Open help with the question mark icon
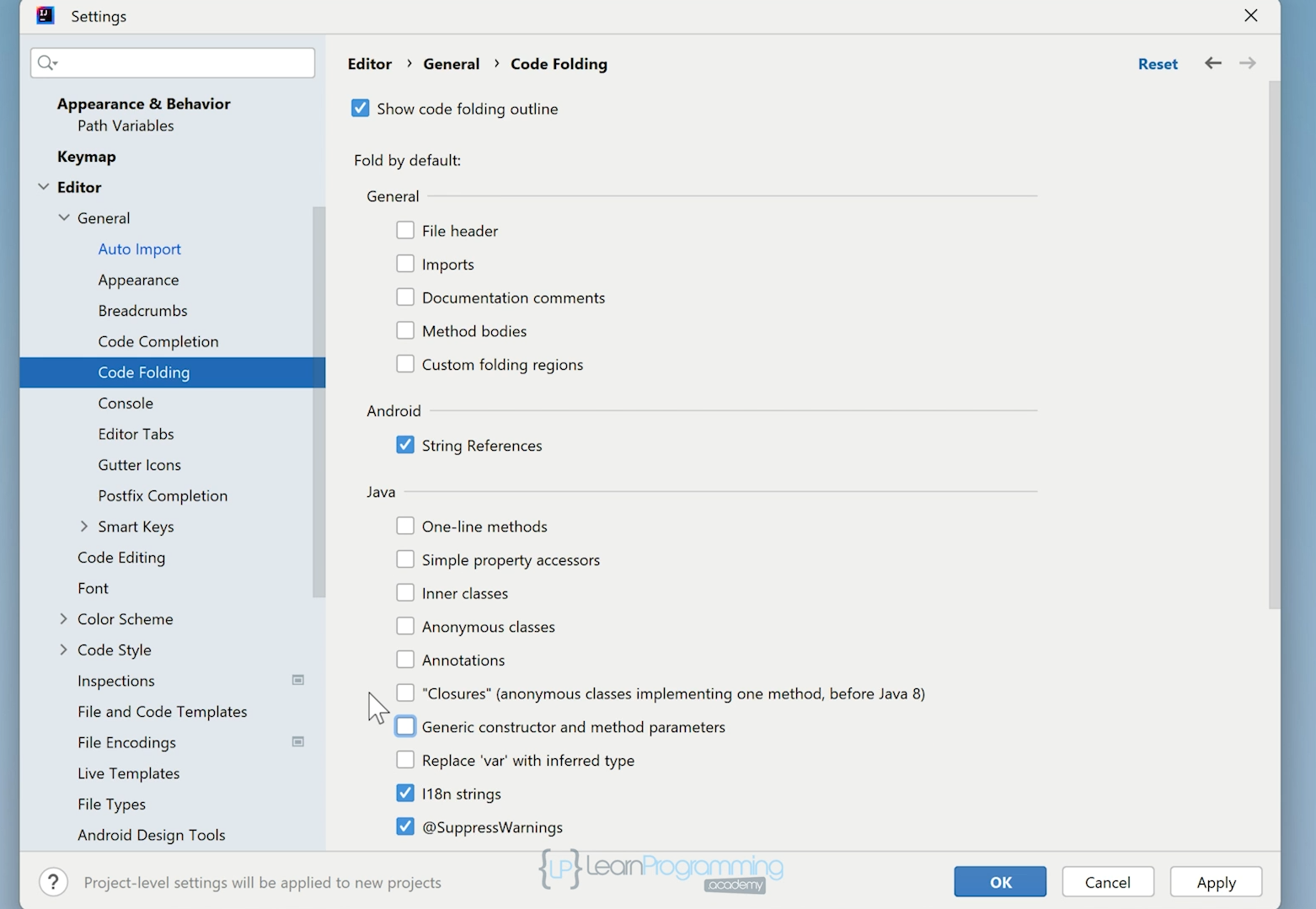This screenshot has width=1316, height=909. click(53, 882)
